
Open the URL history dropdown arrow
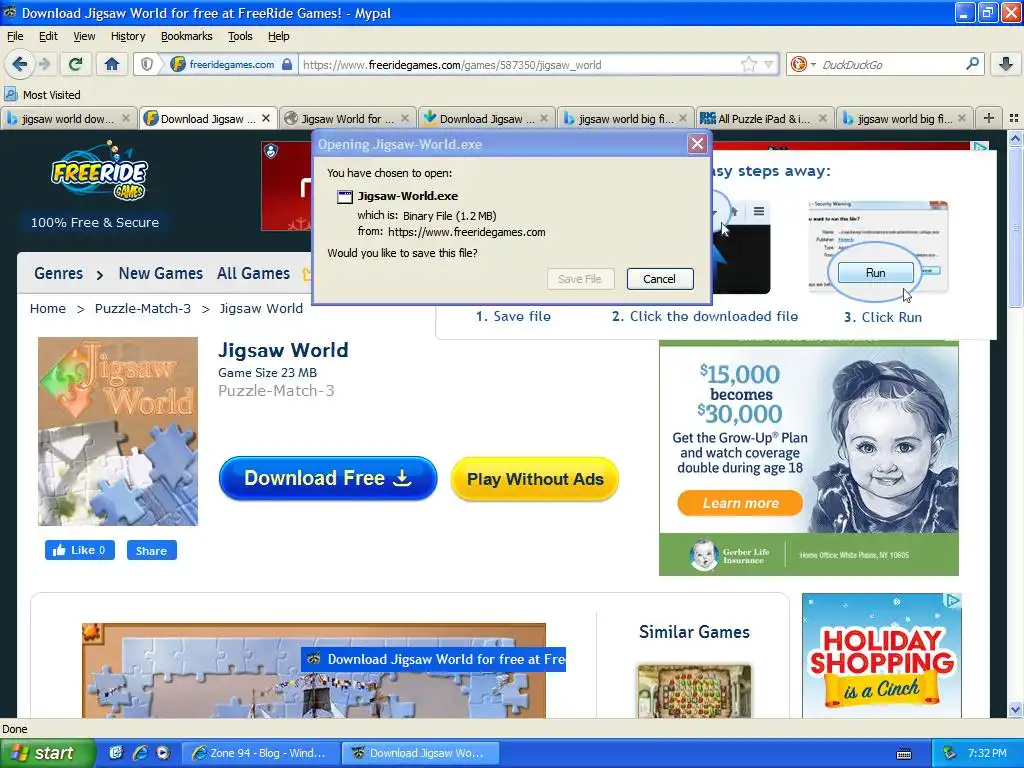[x=769, y=65]
